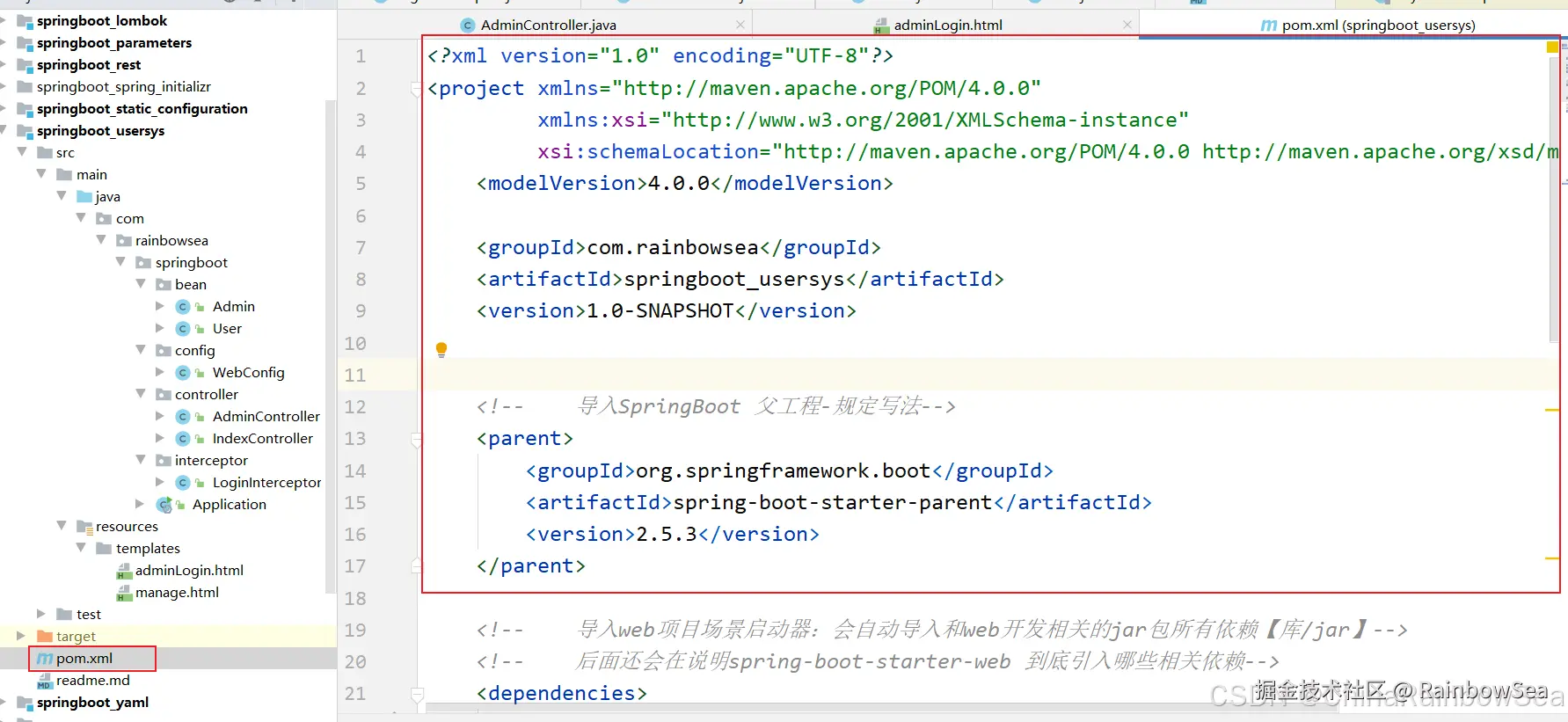Image resolution: width=1568 pixels, height=722 pixels.
Task: Collapse the src folder
Action: click(22, 152)
